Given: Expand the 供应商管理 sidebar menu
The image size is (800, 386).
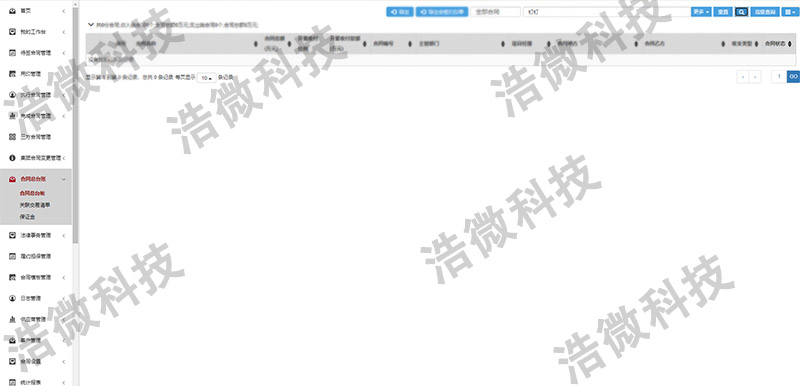Looking at the screenshot, I should 63,319.
